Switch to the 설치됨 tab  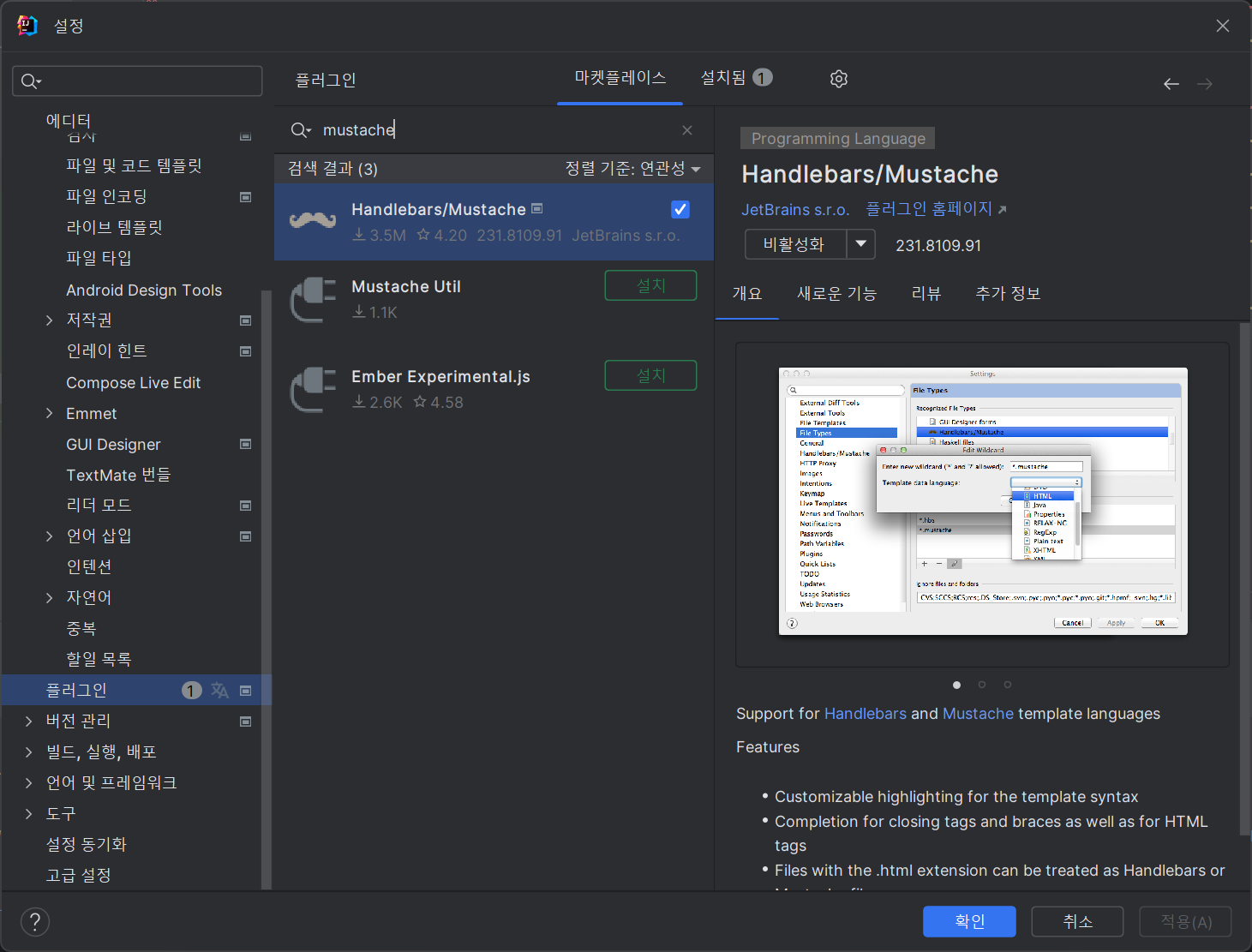coord(736,78)
